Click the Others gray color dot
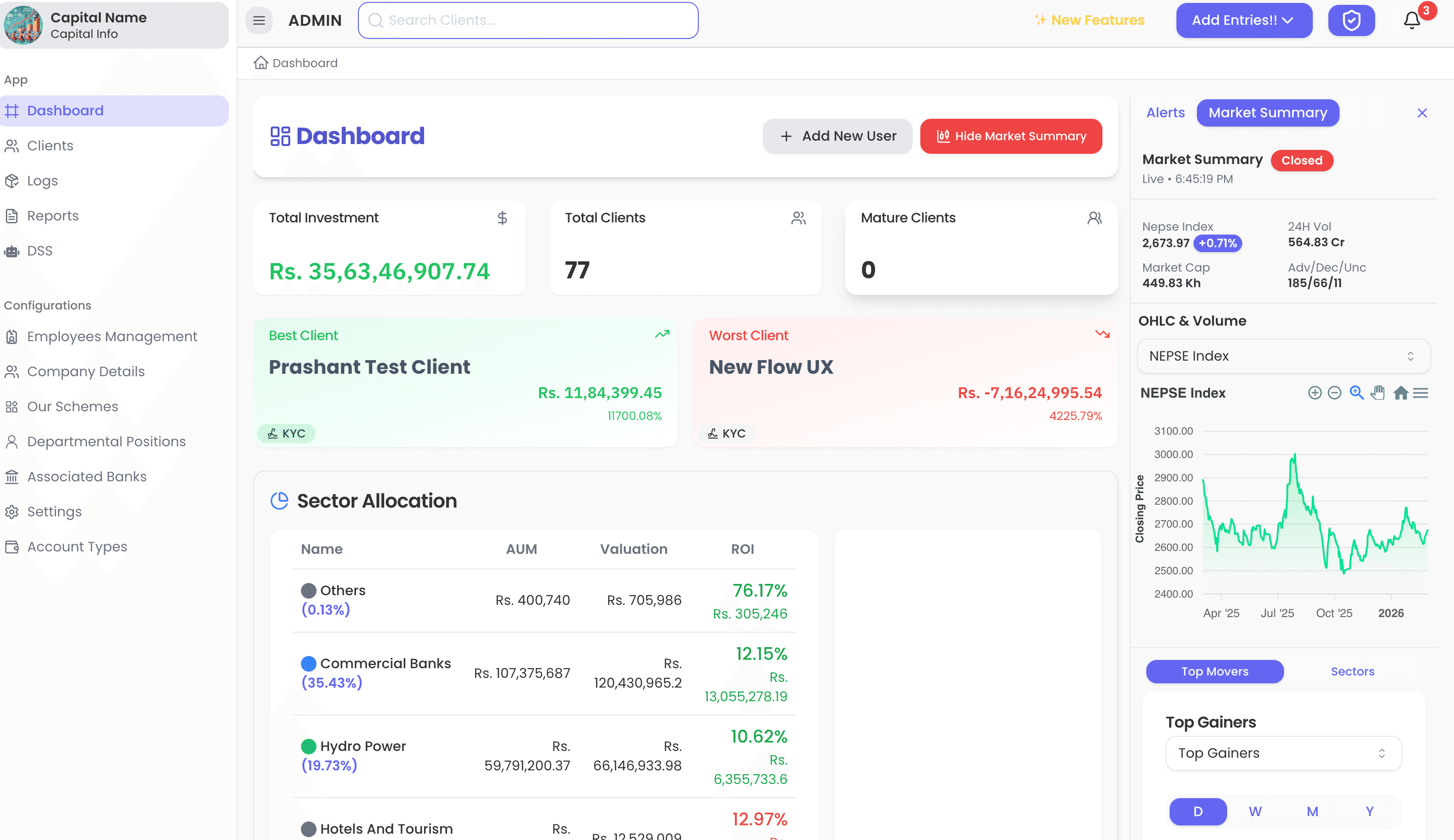The width and height of the screenshot is (1454, 840). [309, 590]
